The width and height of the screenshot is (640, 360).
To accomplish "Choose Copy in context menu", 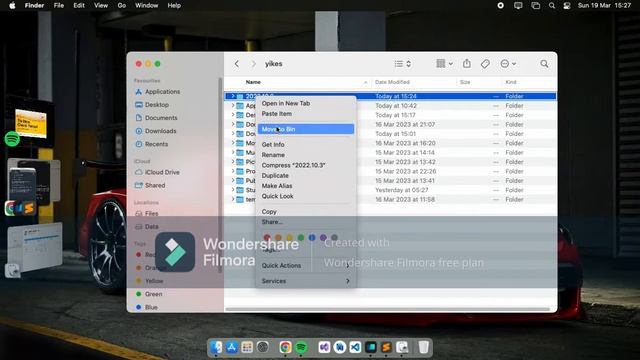I will 306,212.
